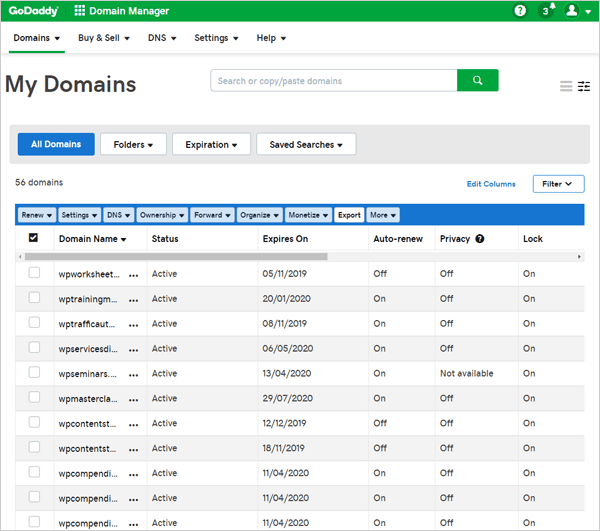Open the Domains menu
The width and height of the screenshot is (600, 531).
pyautogui.click(x=37, y=38)
